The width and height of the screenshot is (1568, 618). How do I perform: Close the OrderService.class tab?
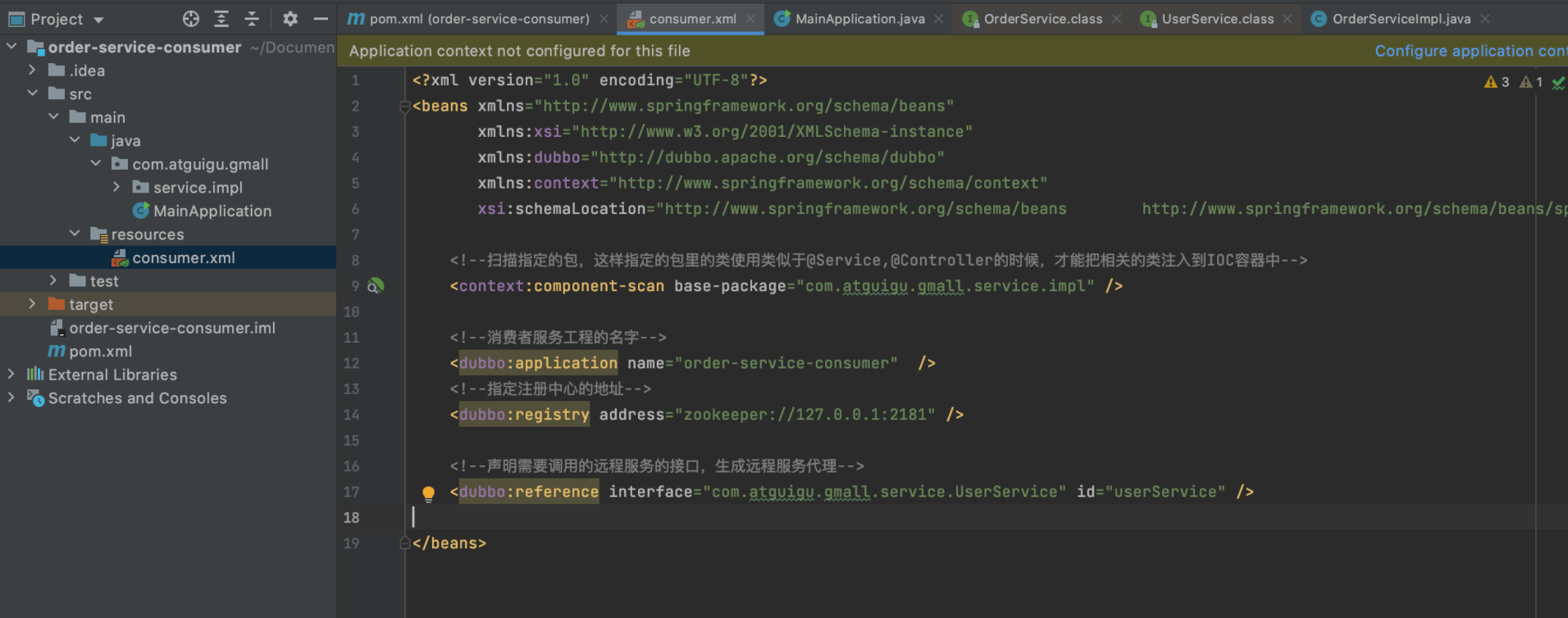[x=1116, y=19]
